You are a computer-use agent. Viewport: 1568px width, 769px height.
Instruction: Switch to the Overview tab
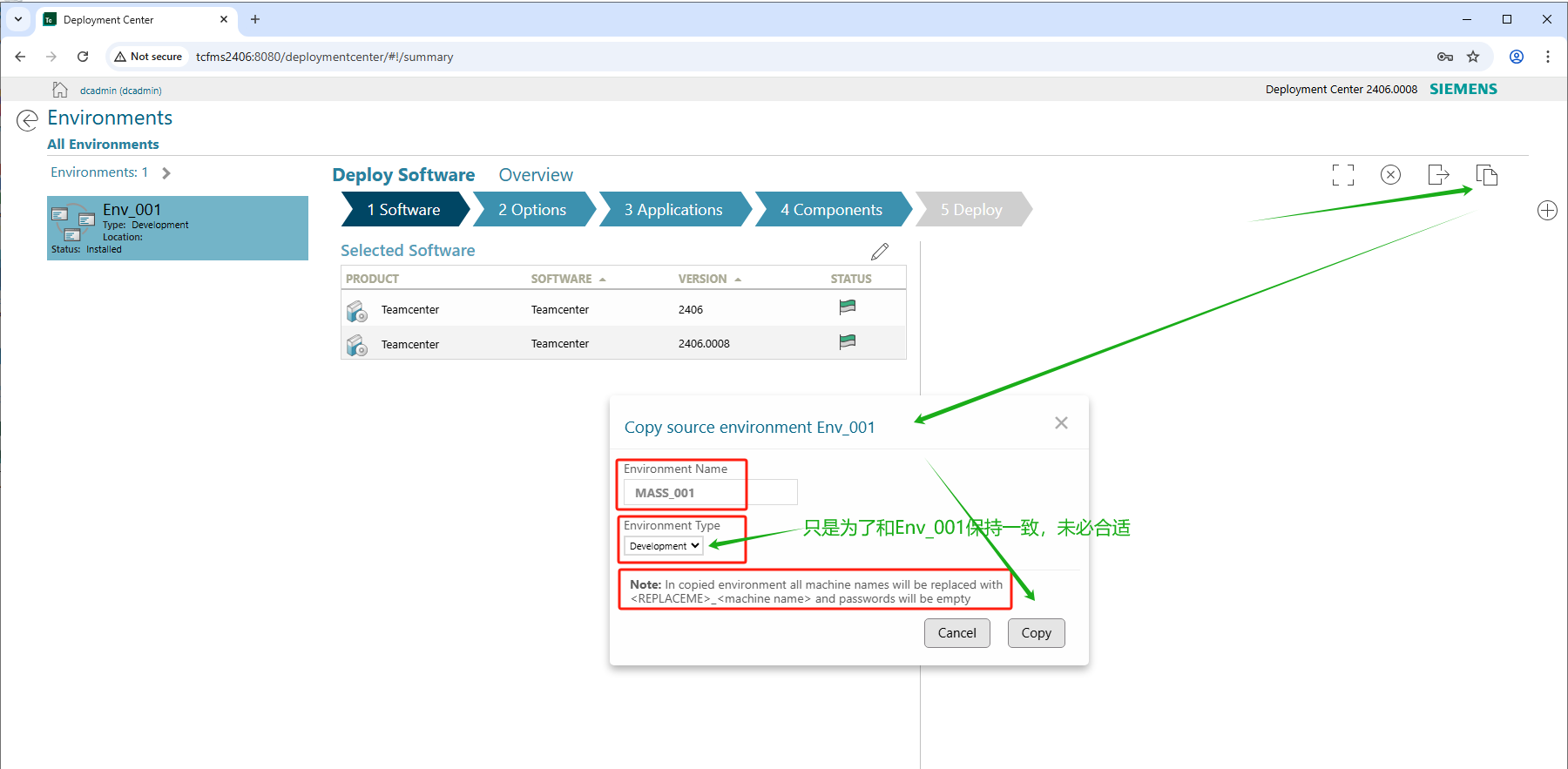point(536,175)
